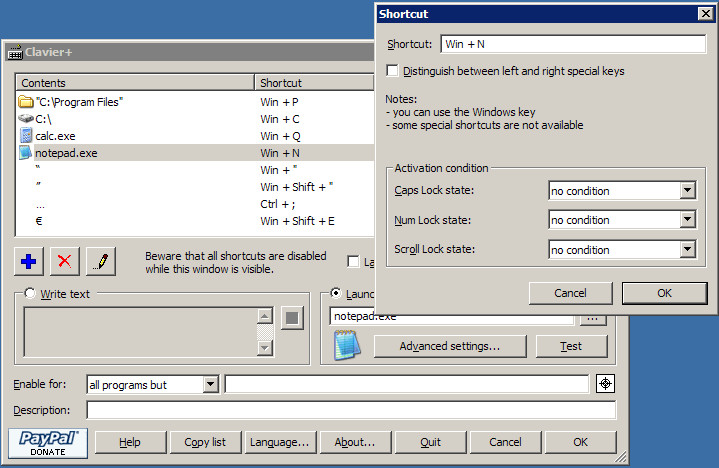Click the Write text area

141,332
